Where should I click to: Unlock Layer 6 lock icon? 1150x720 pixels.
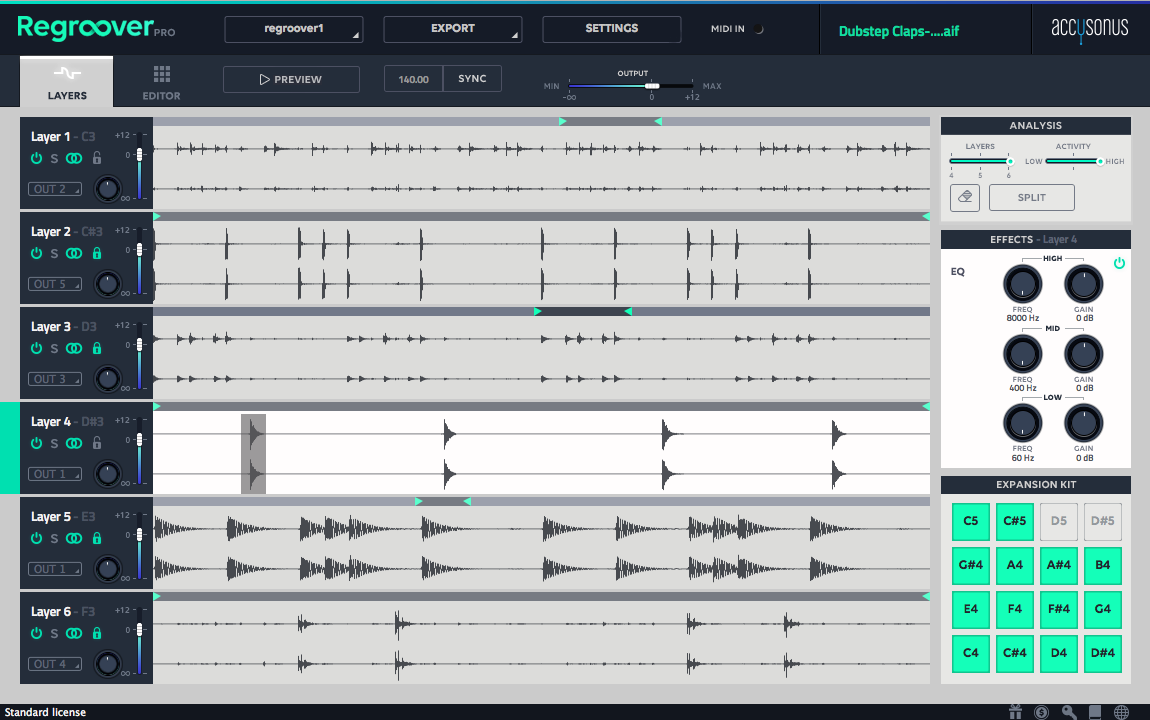coord(97,633)
